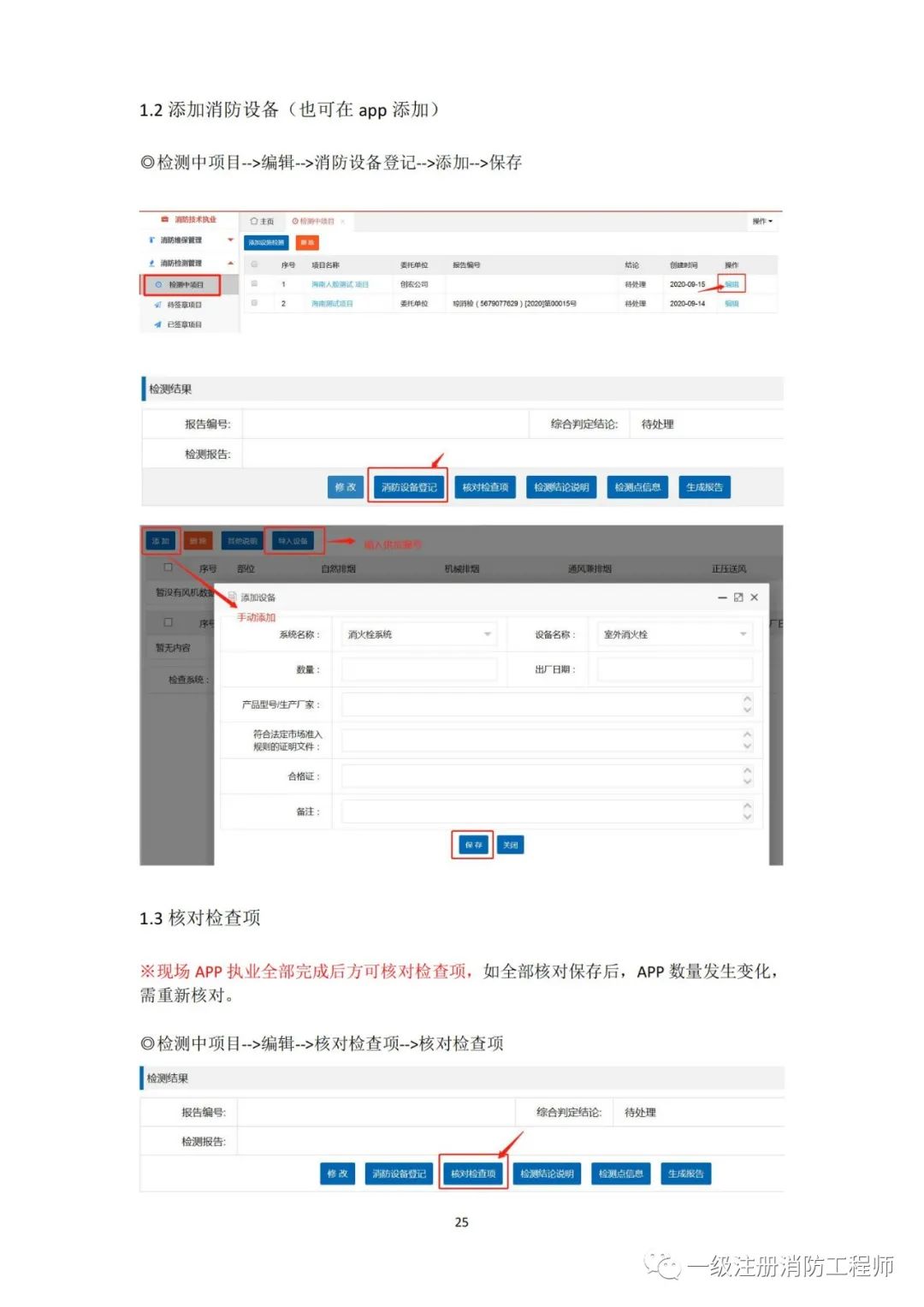
Task: Click 检测点信息 in the section 1.2 panel
Action: [x=637, y=487]
